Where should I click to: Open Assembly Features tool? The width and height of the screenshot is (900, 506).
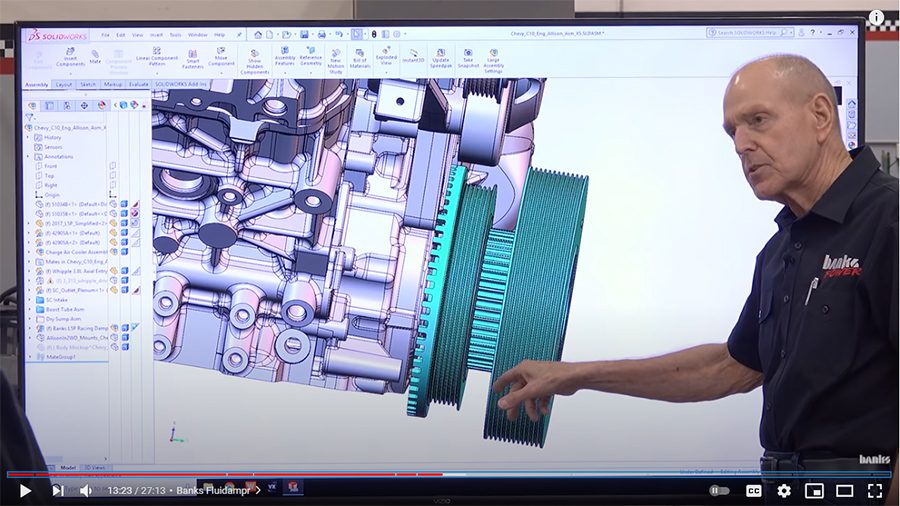(285, 56)
